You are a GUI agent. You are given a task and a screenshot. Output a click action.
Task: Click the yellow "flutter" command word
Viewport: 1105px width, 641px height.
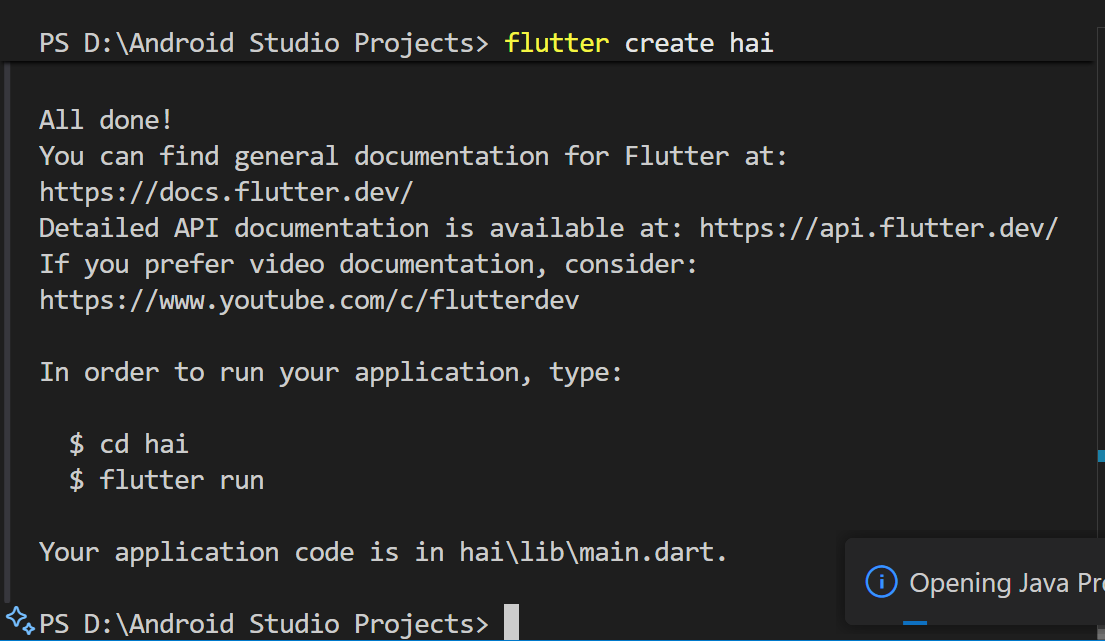click(x=557, y=43)
